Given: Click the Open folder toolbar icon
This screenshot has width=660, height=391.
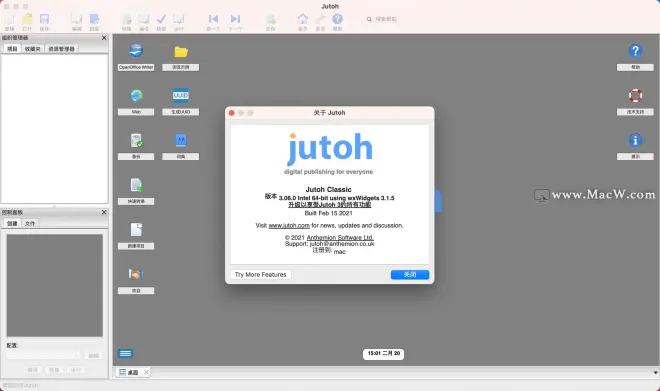Looking at the screenshot, I should [x=27, y=19].
